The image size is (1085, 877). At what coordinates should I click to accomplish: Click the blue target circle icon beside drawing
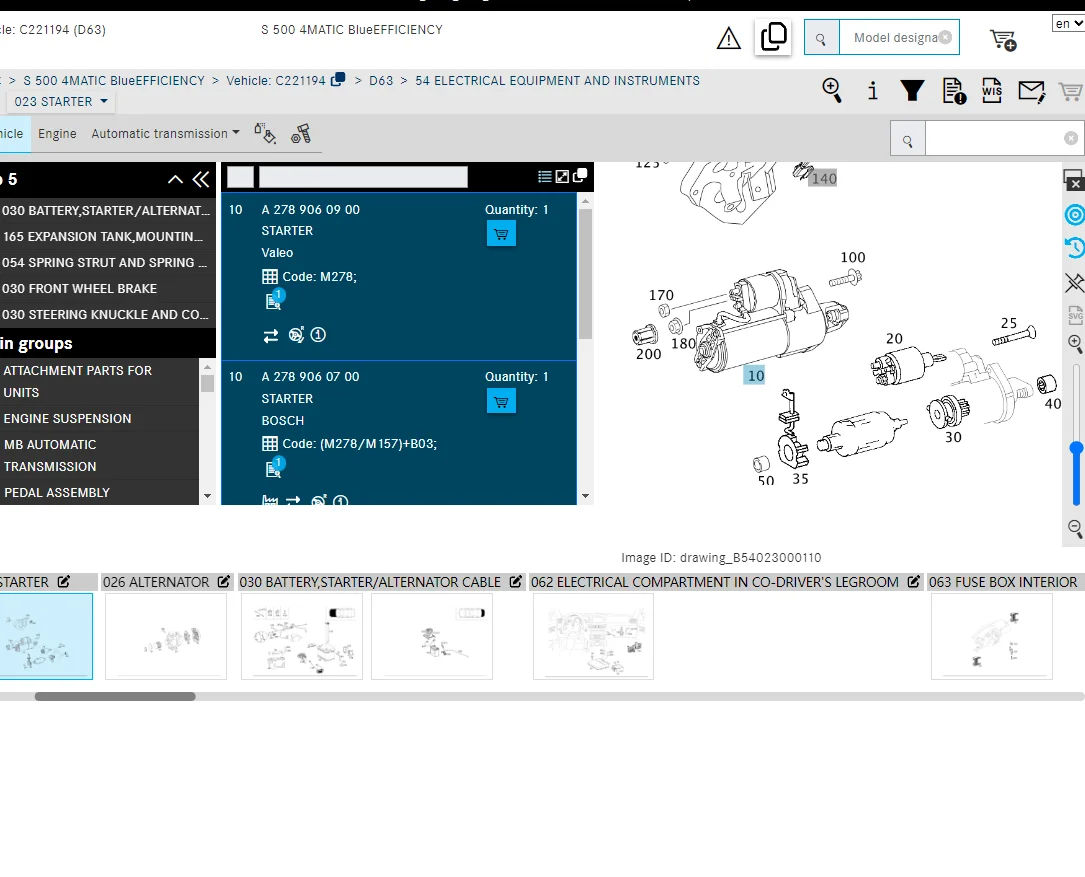(x=1075, y=215)
